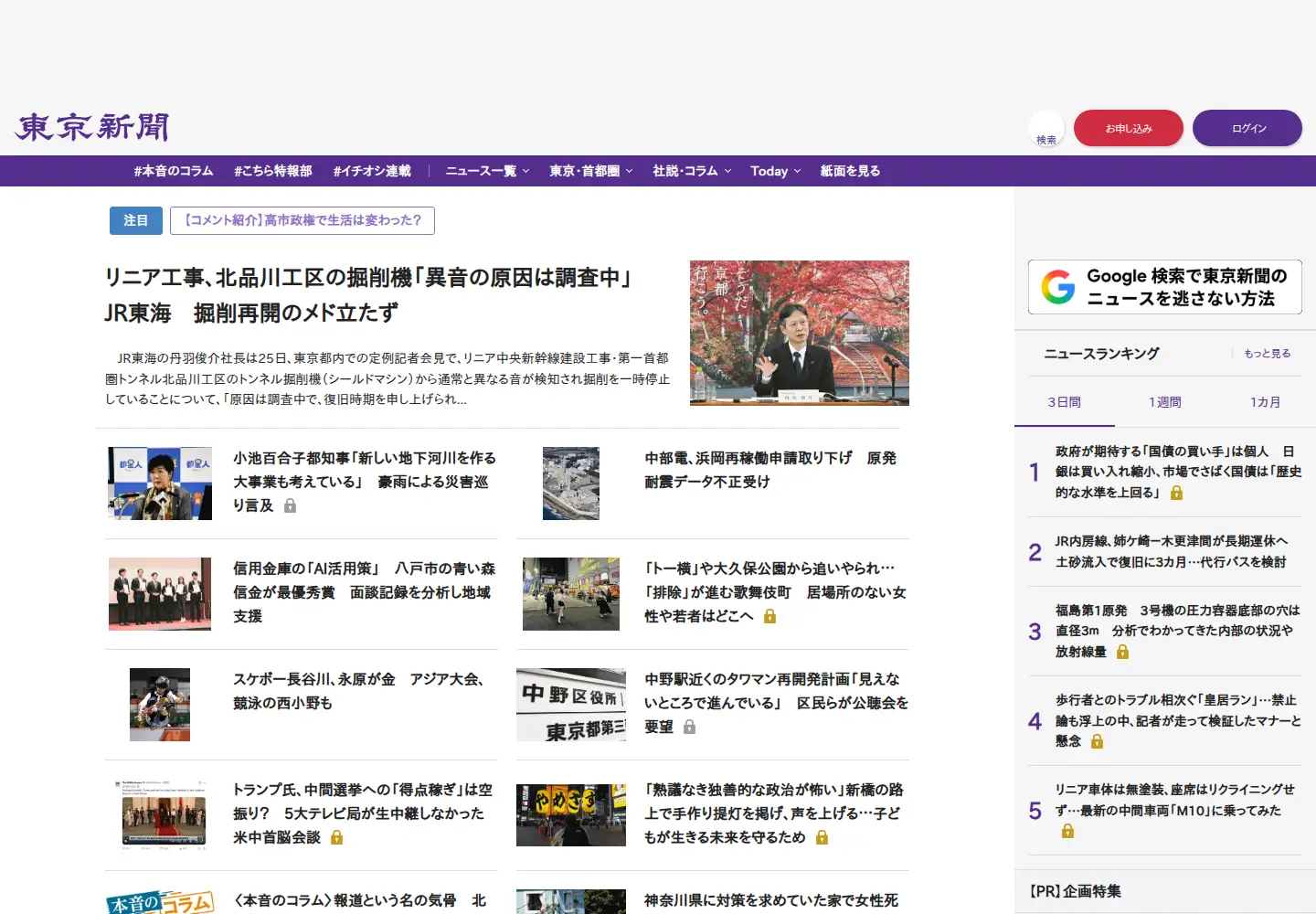The height and width of the screenshot is (914, 1316).
Task: Expand the 東京・首都圏 dropdown menu
Action: [590, 171]
